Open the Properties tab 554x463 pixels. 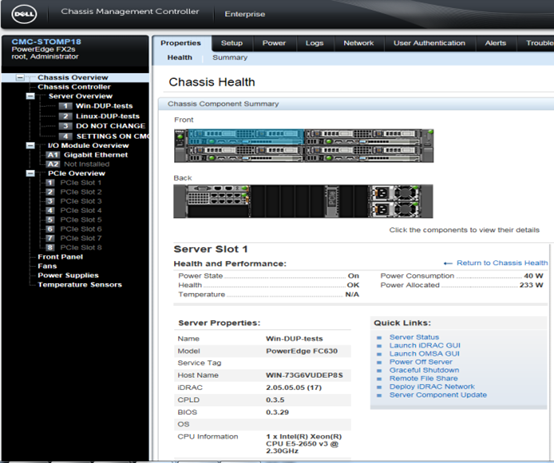181,43
